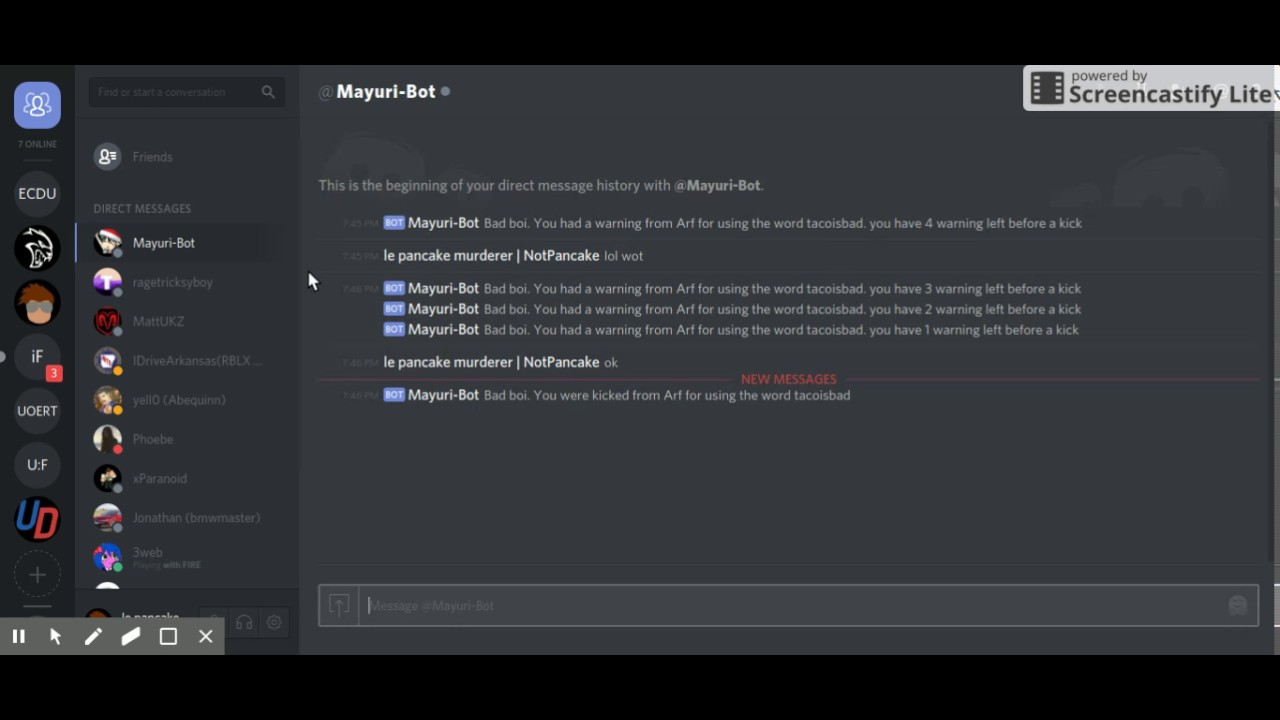The width and height of the screenshot is (1280, 720).
Task: Toggle deafen with the headphones icon
Action: pyautogui.click(x=244, y=622)
